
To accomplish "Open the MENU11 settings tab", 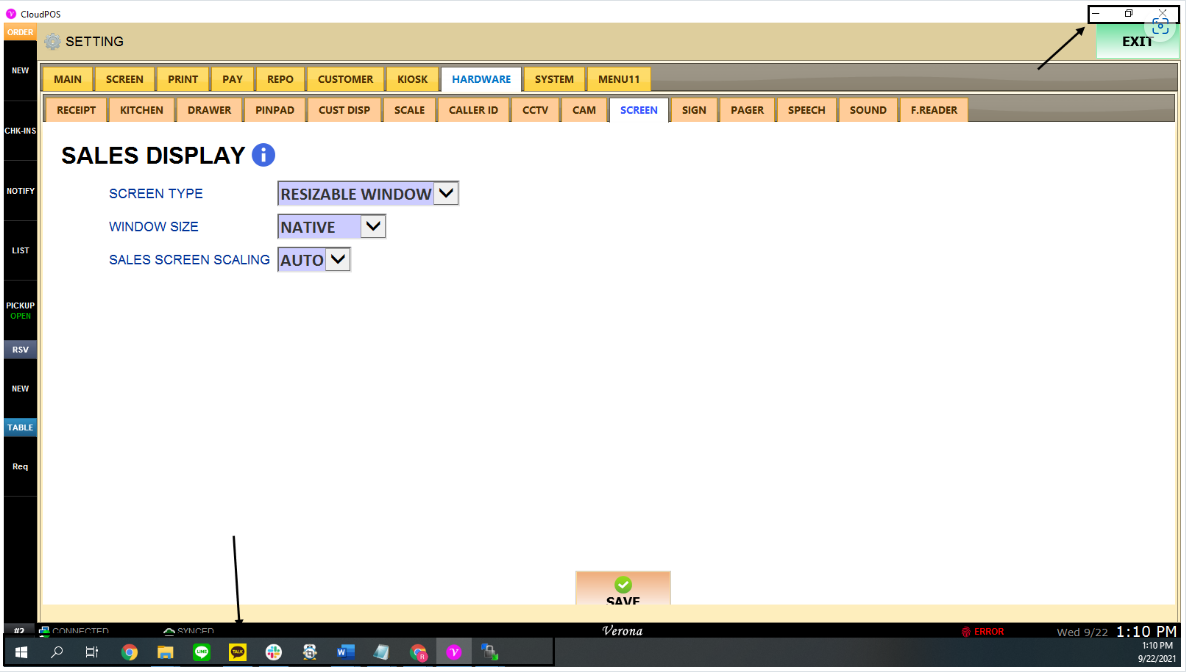I will coord(619,79).
